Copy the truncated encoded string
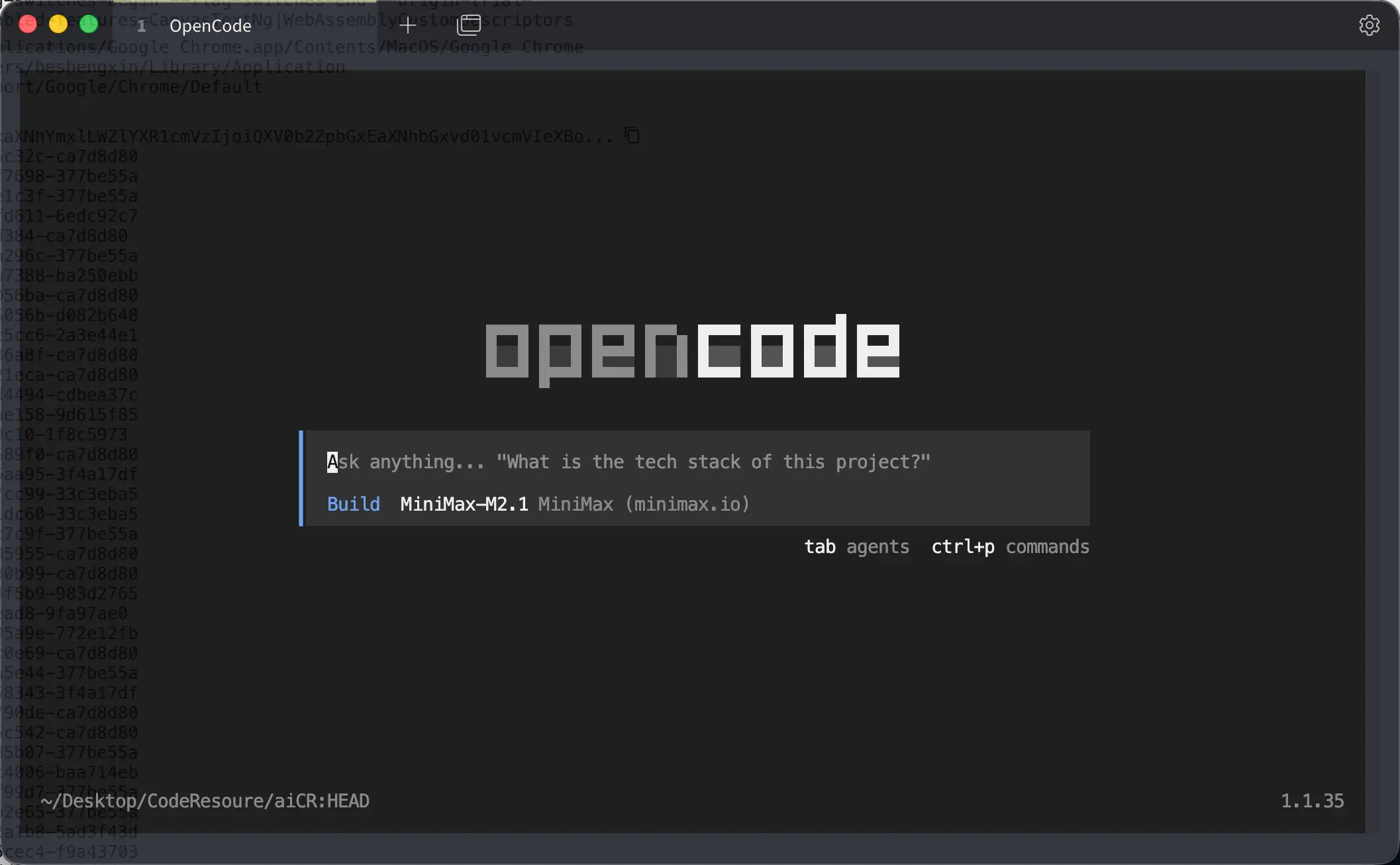The image size is (1400, 865). click(632, 136)
